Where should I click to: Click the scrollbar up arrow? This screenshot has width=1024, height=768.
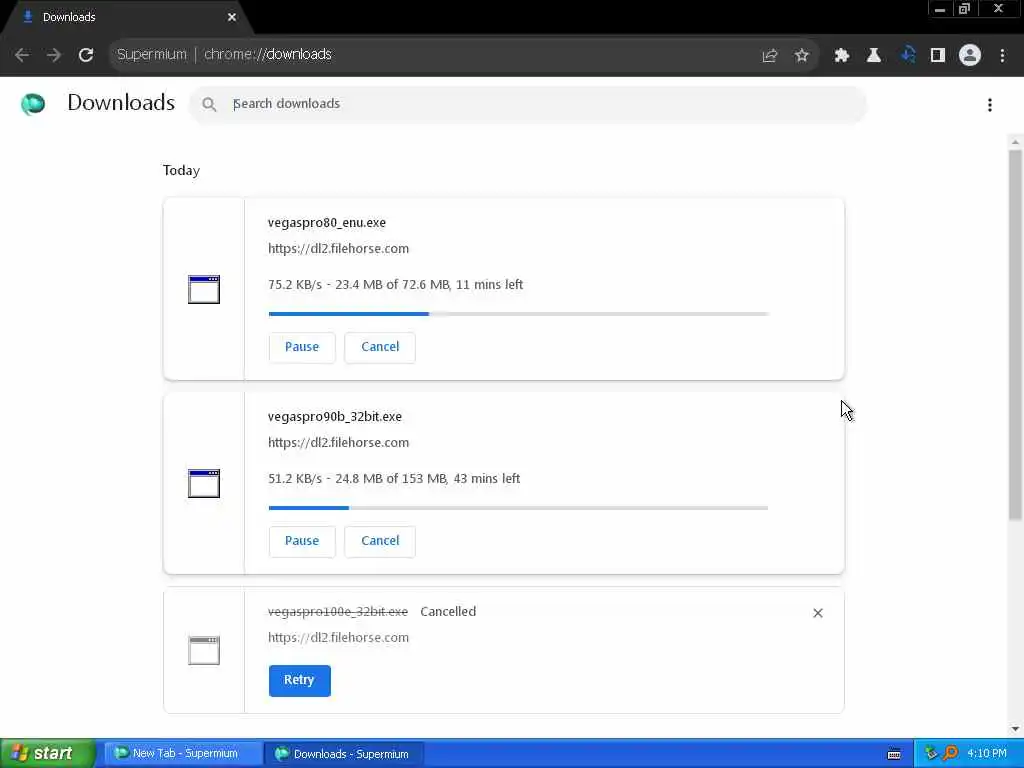click(x=1015, y=142)
